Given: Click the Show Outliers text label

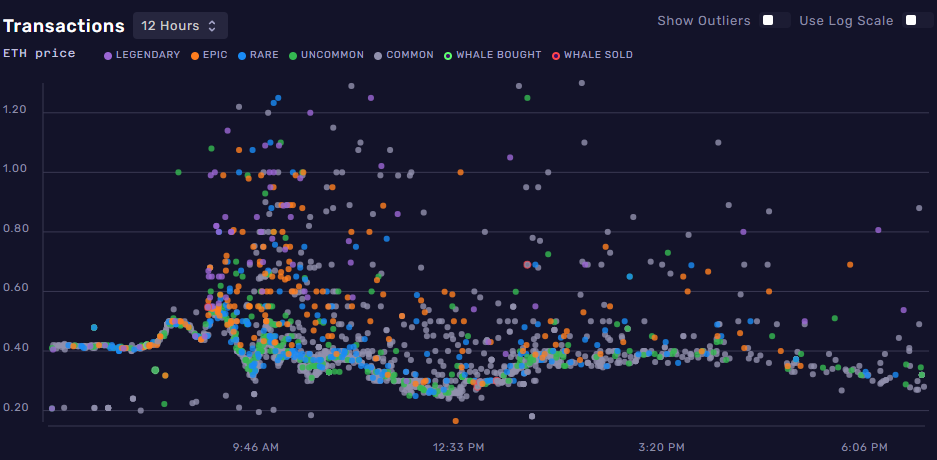Looking at the screenshot, I should click(703, 20).
